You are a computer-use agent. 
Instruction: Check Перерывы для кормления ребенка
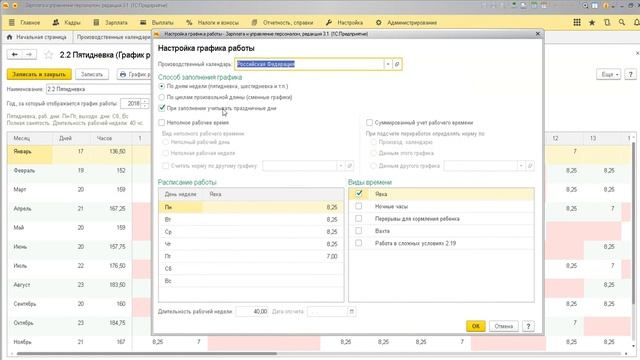358,218
